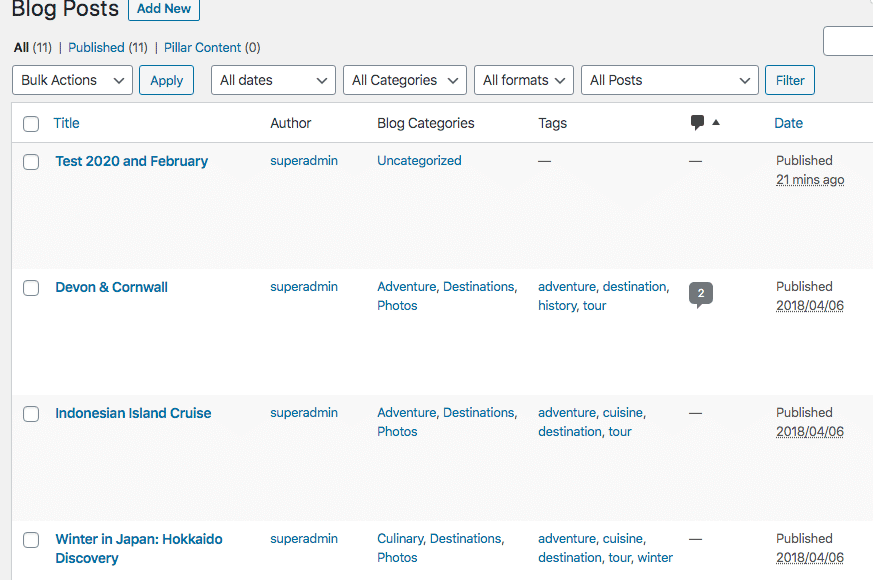
Task: Switch to the Published posts view
Action: click(x=98, y=47)
